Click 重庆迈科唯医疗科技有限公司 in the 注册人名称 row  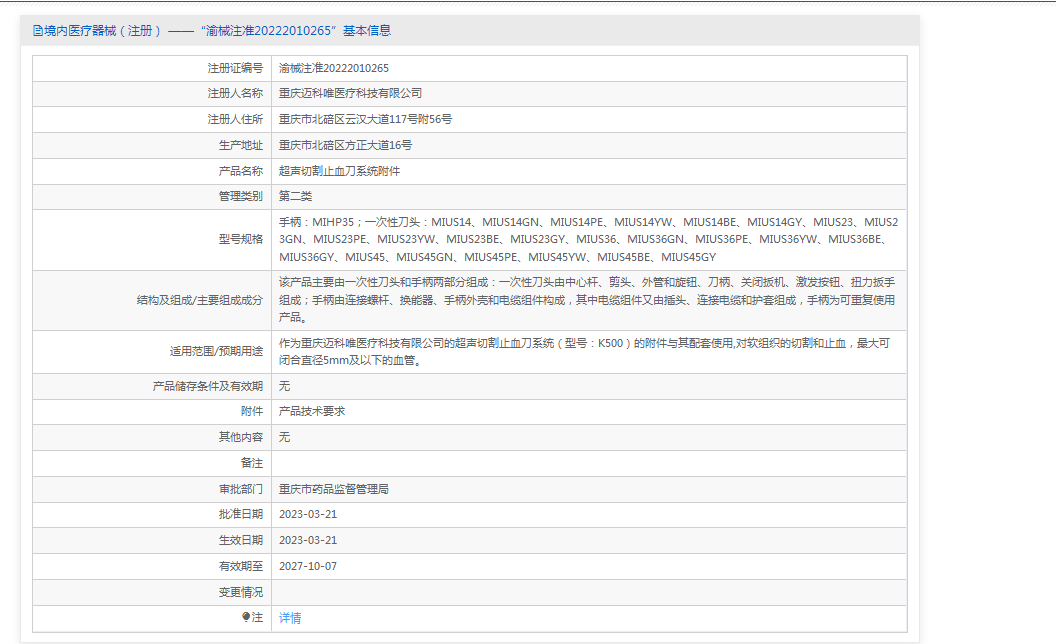tap(351, 94)
